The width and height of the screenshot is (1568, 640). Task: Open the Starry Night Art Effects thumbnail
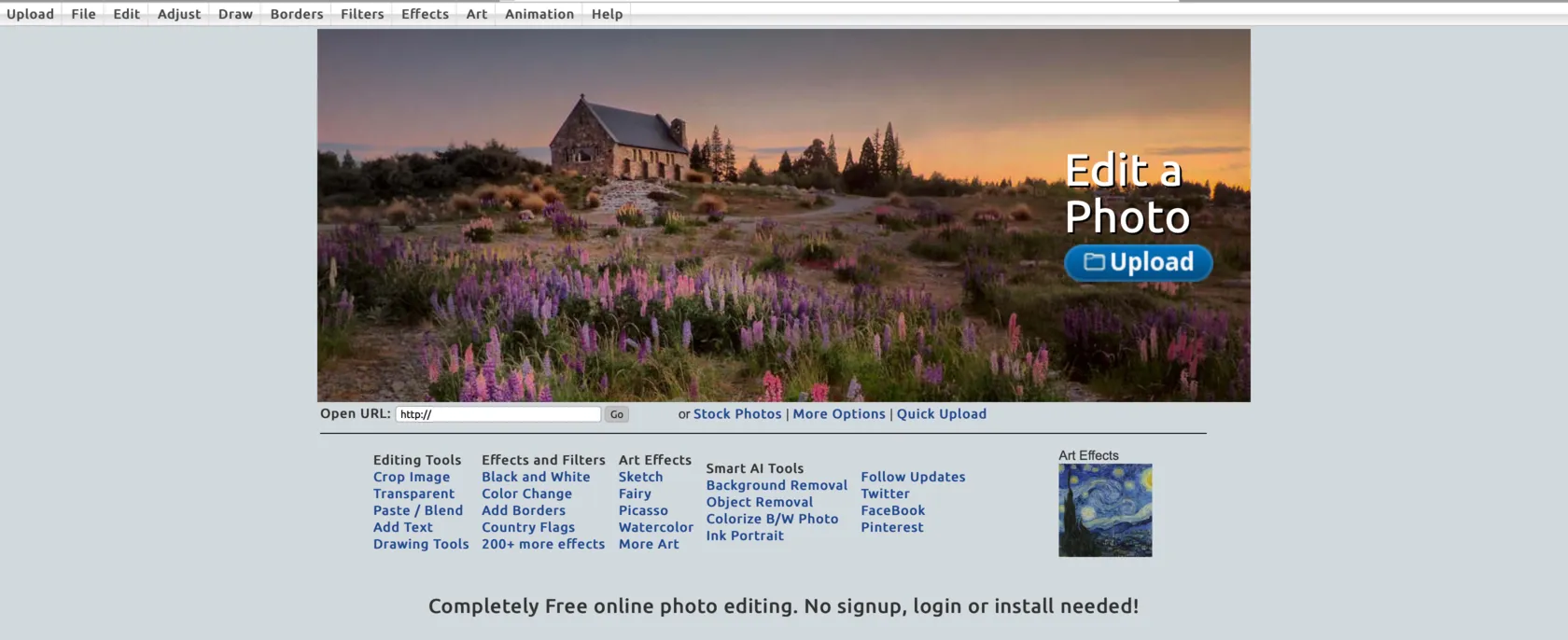1105,510
